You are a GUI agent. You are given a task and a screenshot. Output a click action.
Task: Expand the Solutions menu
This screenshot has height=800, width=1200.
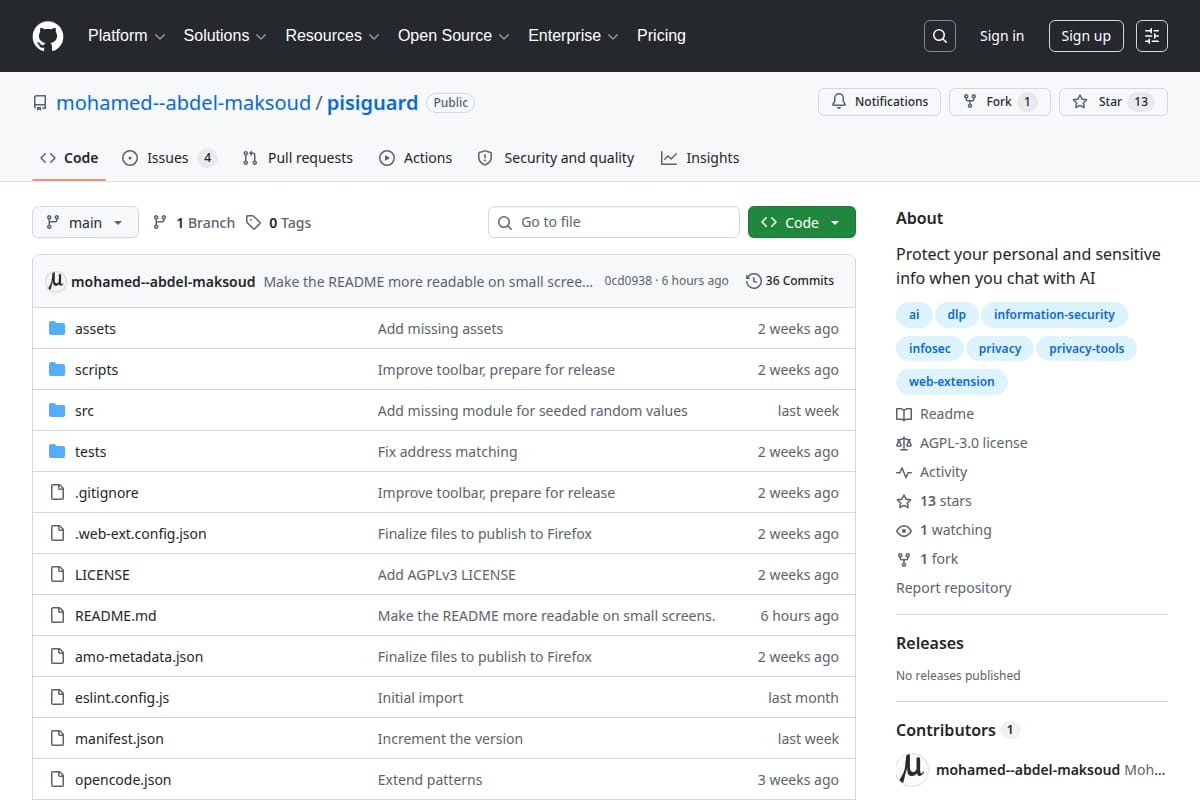[225, 36]
